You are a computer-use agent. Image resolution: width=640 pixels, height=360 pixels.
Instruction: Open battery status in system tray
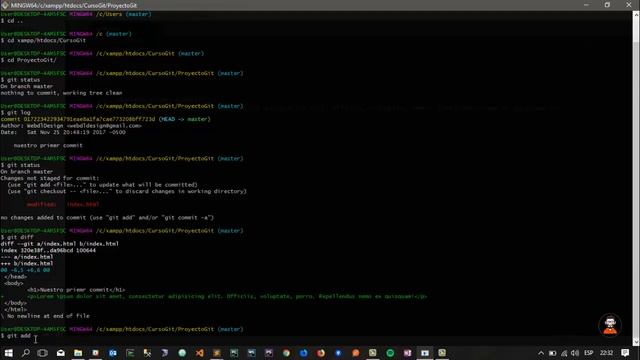coord(552,353)
